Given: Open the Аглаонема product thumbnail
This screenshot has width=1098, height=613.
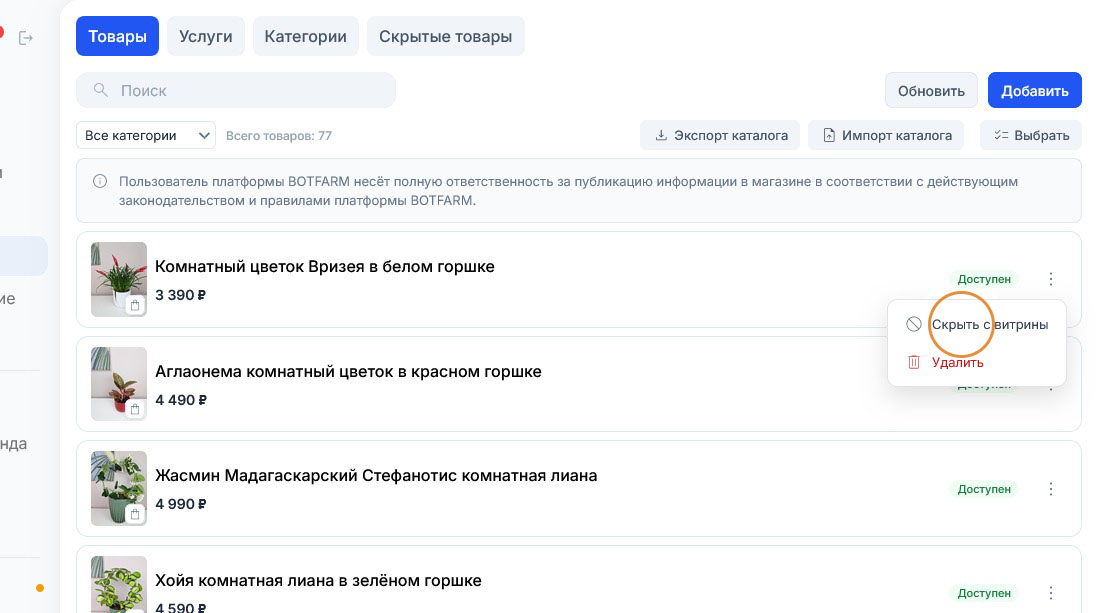Looking at the screenshot, I should [119, 384].
